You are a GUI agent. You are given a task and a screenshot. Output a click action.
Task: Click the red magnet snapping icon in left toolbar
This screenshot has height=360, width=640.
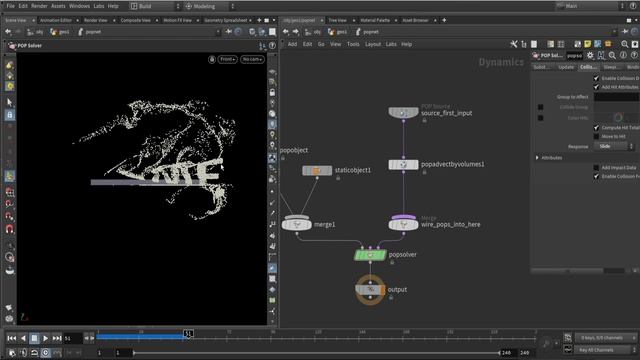tap(10, 229)
